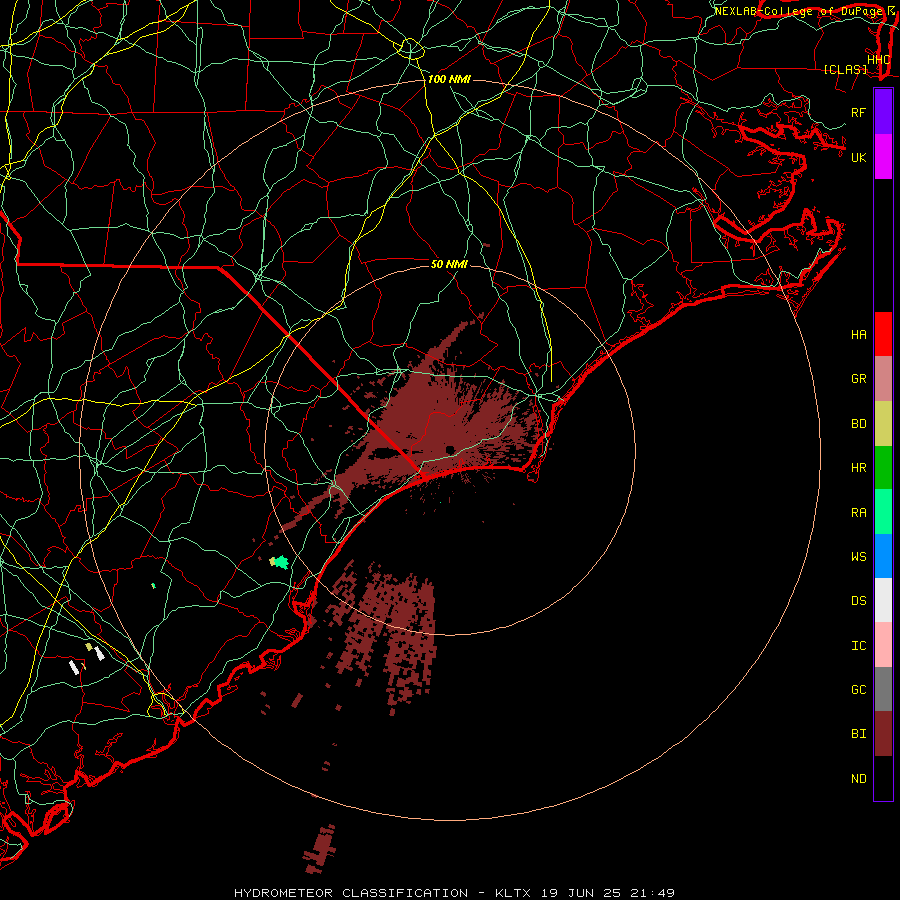Click the HR green legend swatch
The image size is (900, 900).
[x=883, y=468]
